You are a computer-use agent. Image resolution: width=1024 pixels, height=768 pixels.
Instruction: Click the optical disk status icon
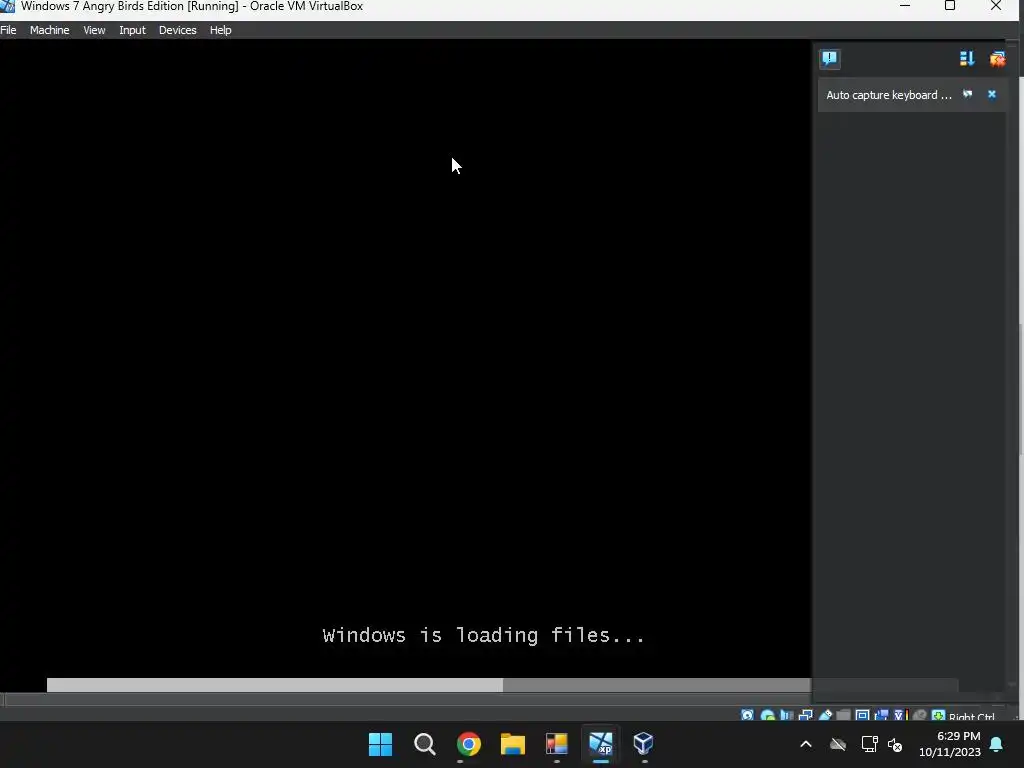pos(768,716)
